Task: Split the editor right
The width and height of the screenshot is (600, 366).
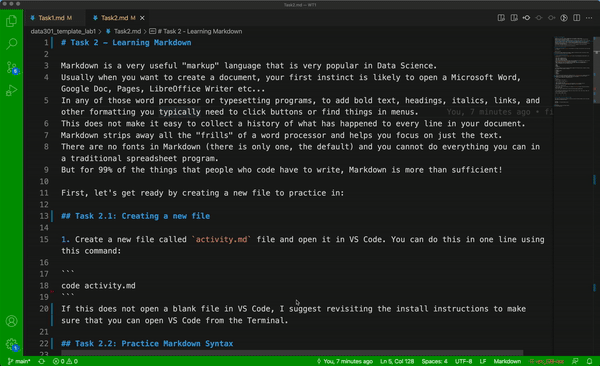Action: pos(576,18)
